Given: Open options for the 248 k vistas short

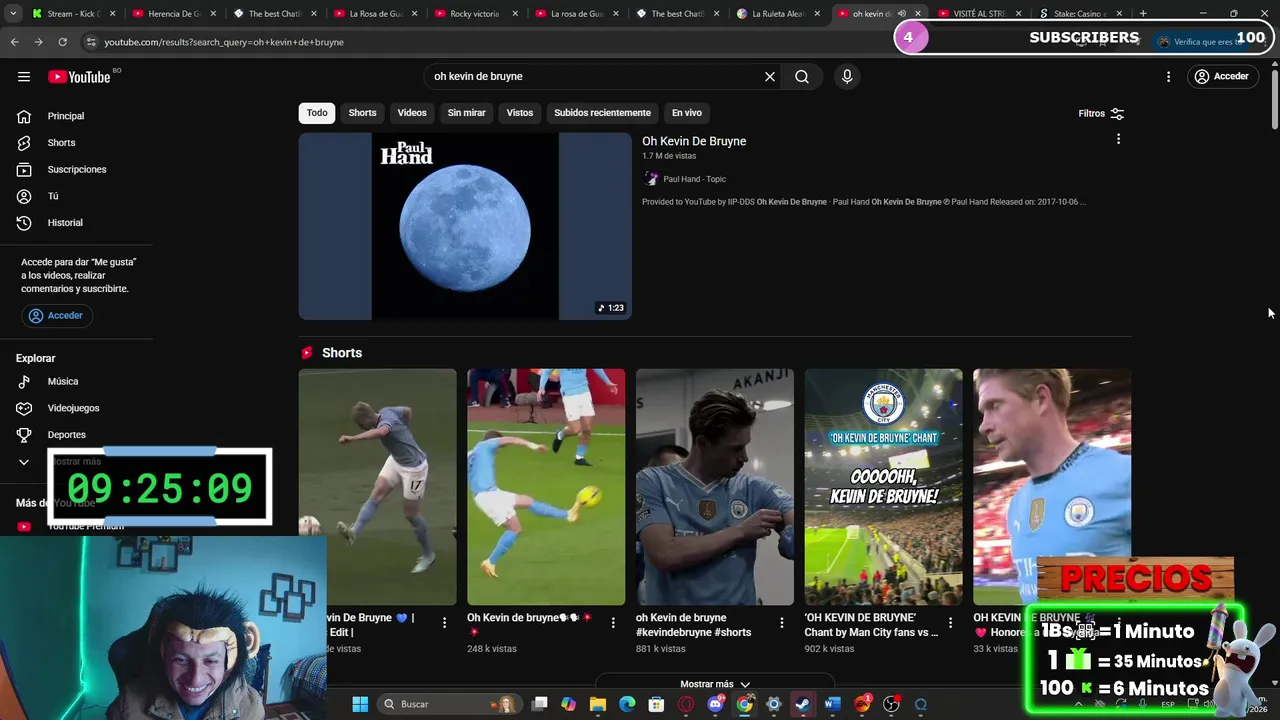Looking at the screenshot, I should click(613, 623).
